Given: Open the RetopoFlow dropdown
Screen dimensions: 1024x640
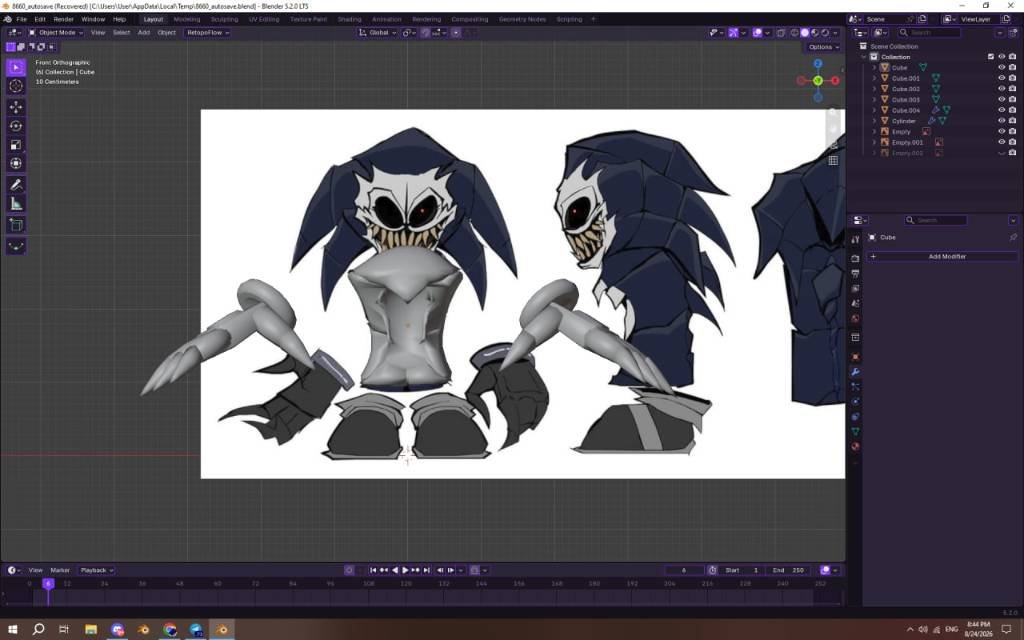Looking at the screenshot, I should point(208,32).
